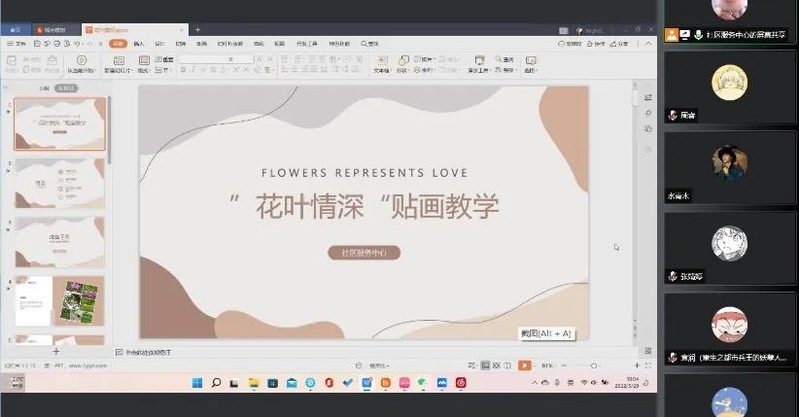Click the slide title 花叶情深 贴画教学
The height and width of the screenshot is (417, 799).
[364, 206]
